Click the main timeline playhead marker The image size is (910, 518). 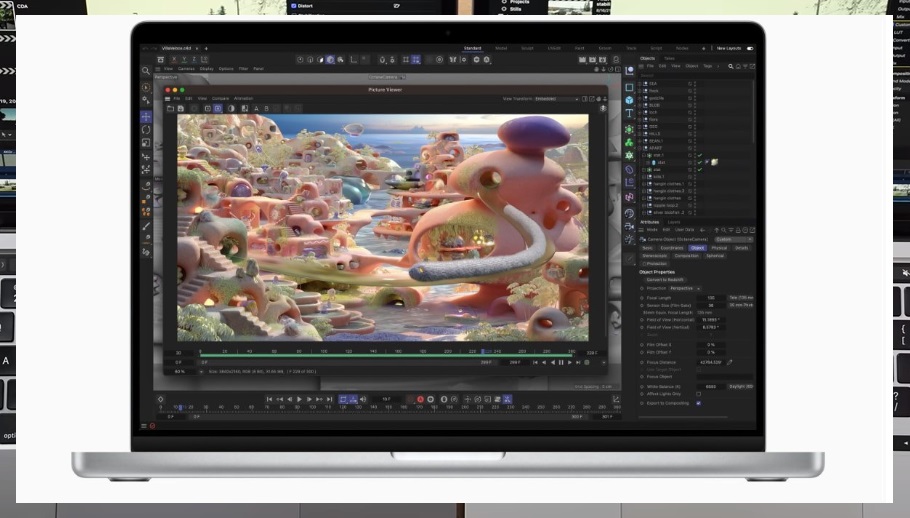click(180, 408)
